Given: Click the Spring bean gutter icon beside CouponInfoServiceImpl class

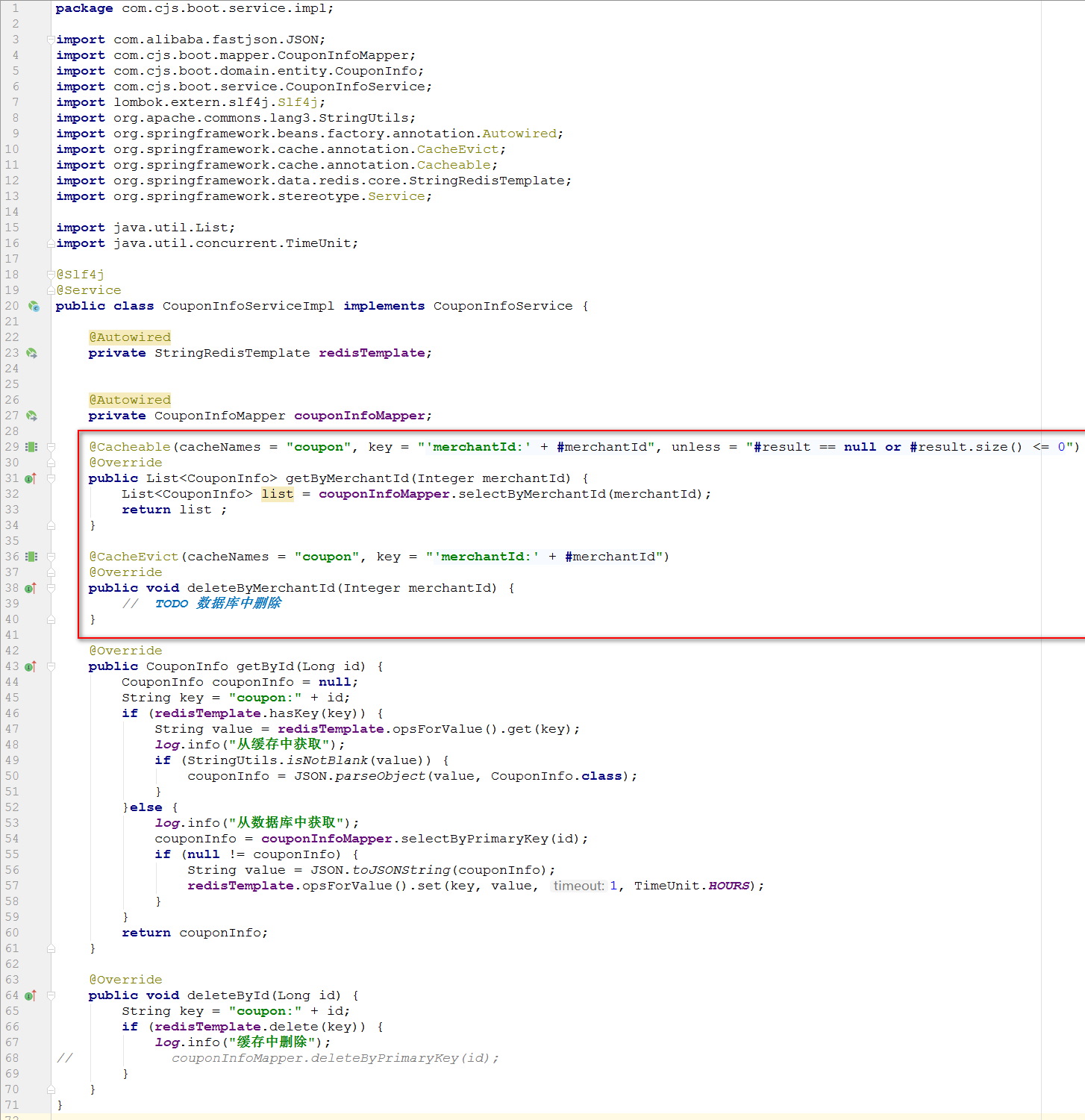Looking at the screenshot, I should [x=33, y=306].
